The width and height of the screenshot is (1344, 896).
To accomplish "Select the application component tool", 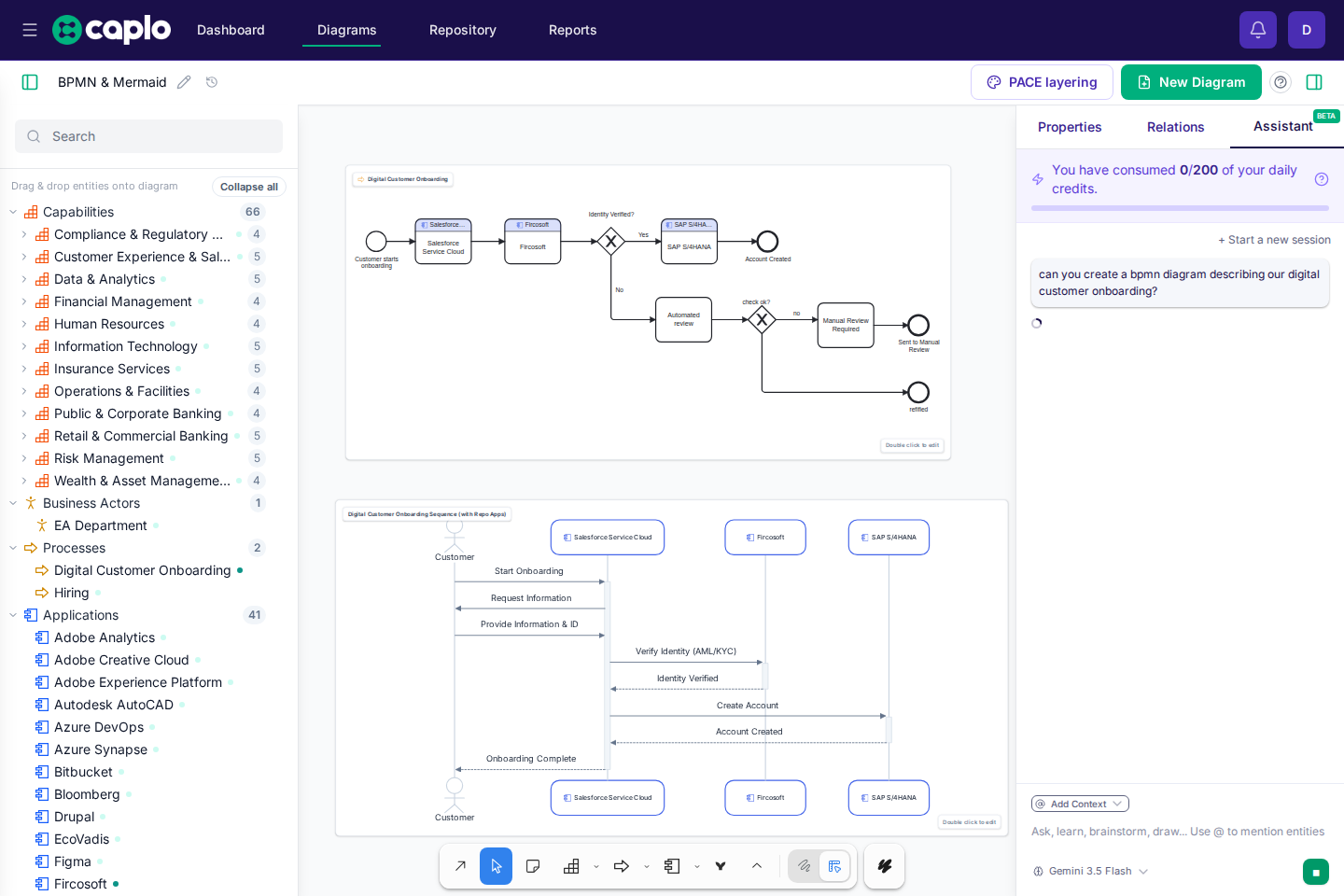I will (x=672, y=866).
